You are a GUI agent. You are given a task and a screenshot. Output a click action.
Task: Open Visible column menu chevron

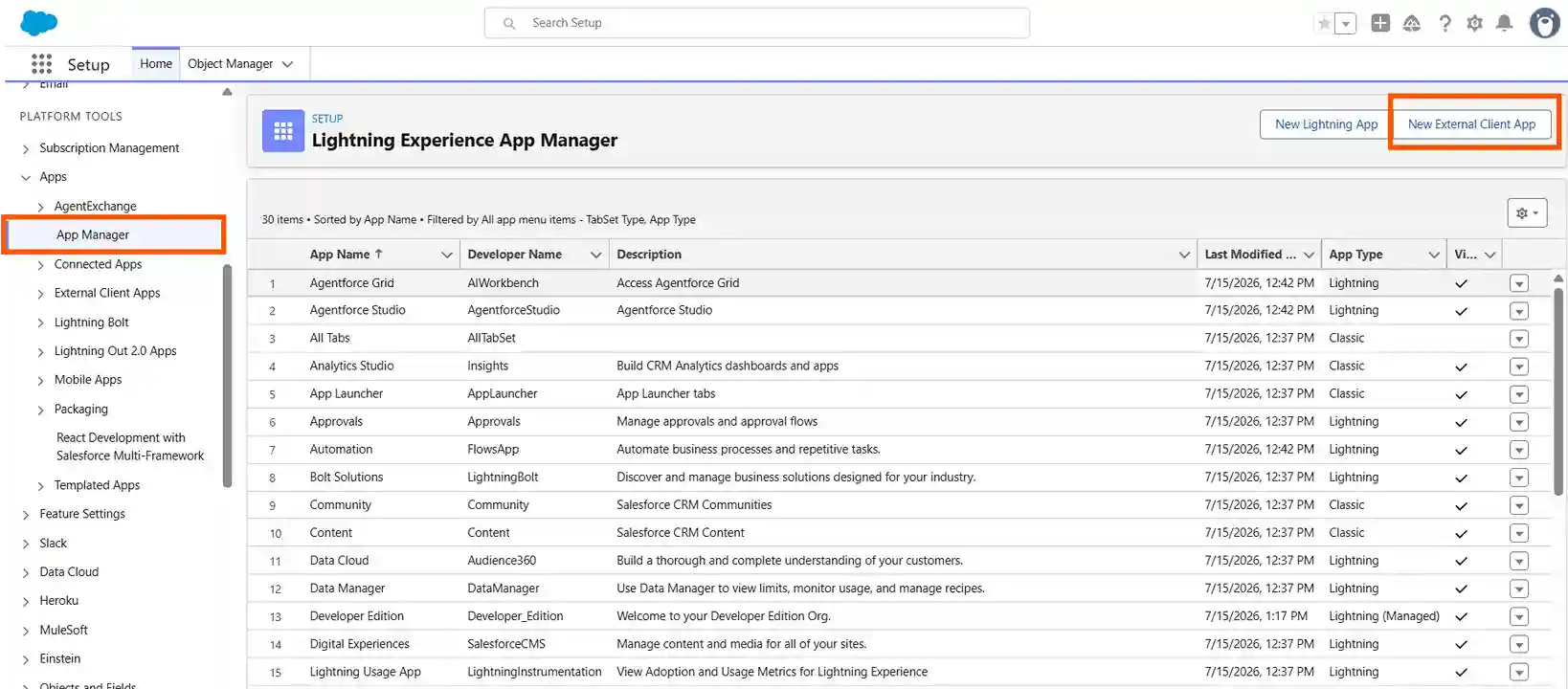(x=1490, y=255)
